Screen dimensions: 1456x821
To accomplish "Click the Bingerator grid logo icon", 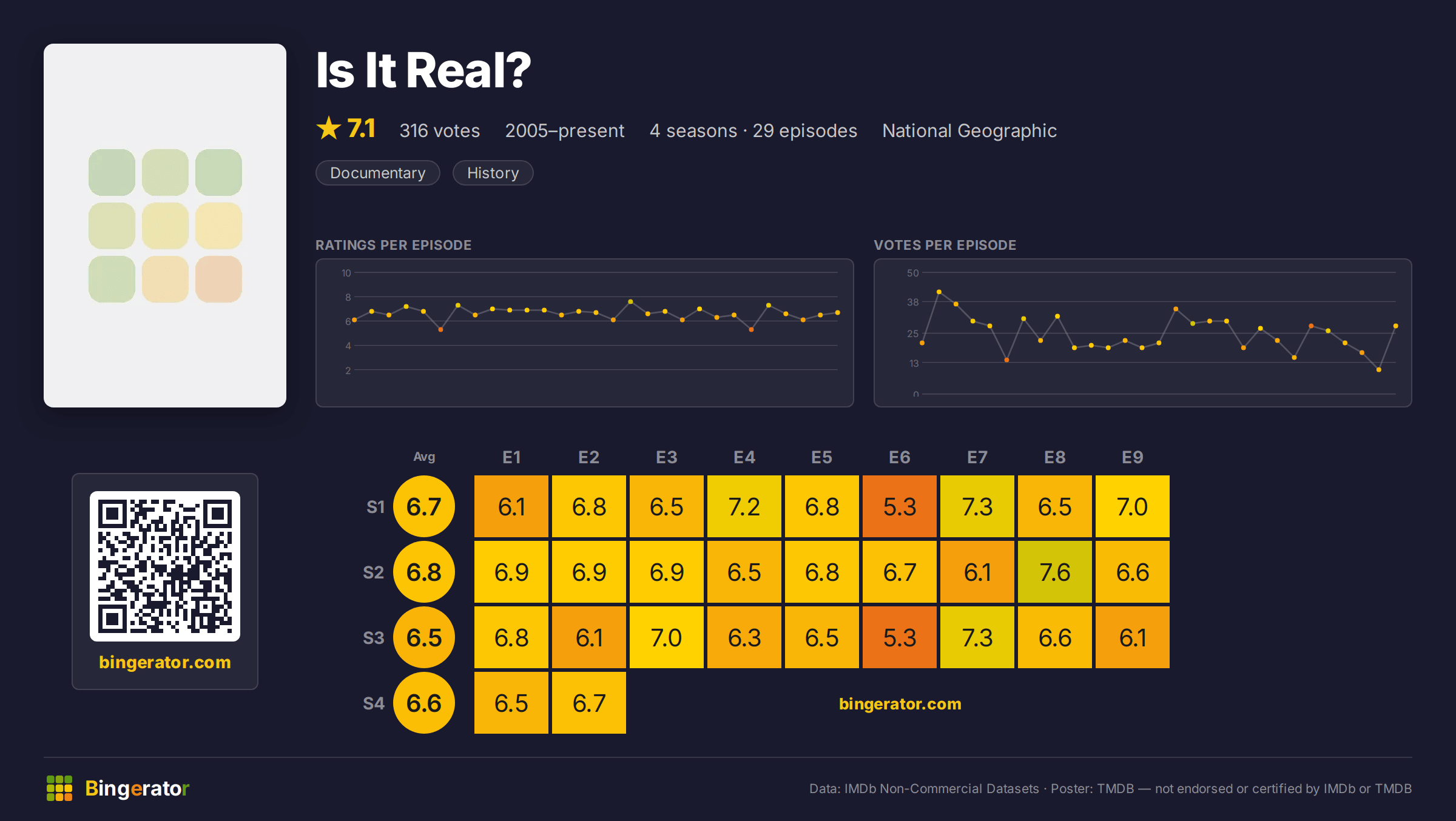I will [x=59, y=788].
